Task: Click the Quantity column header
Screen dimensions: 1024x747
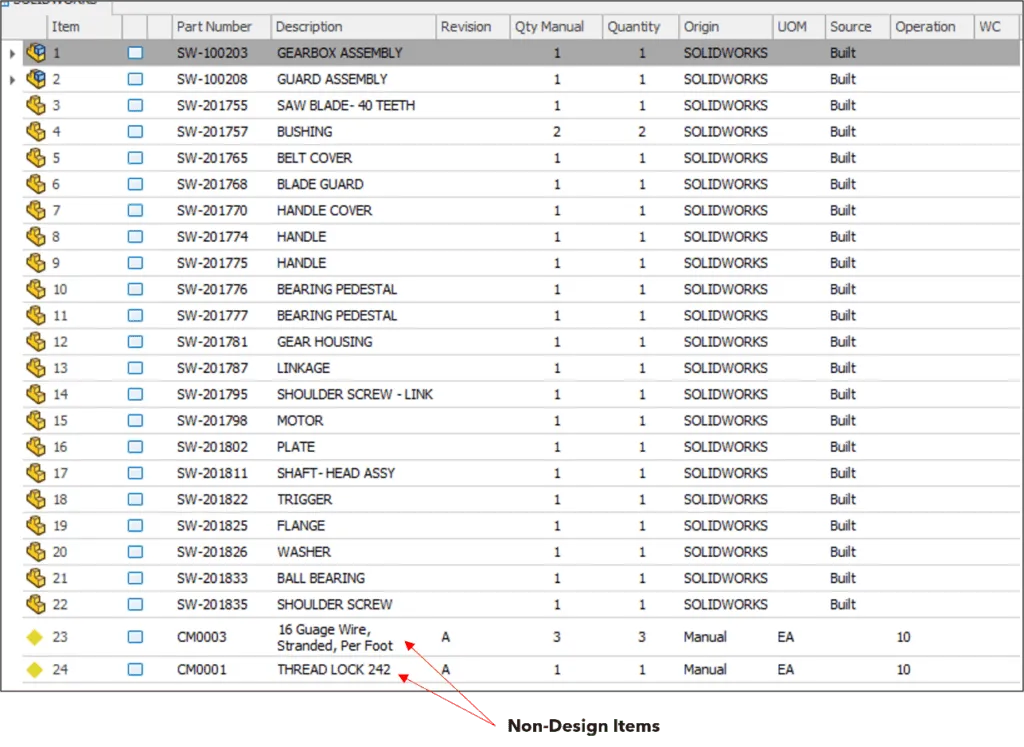Action: pos(633,27)
